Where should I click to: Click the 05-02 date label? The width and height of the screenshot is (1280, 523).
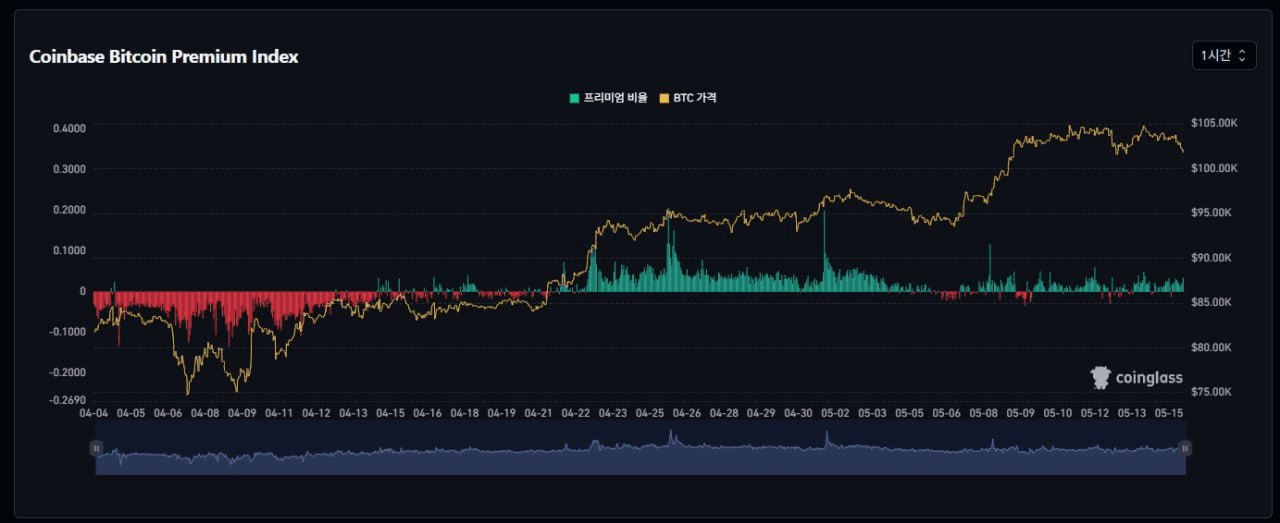pyautogui.click(x=835, y=413)
